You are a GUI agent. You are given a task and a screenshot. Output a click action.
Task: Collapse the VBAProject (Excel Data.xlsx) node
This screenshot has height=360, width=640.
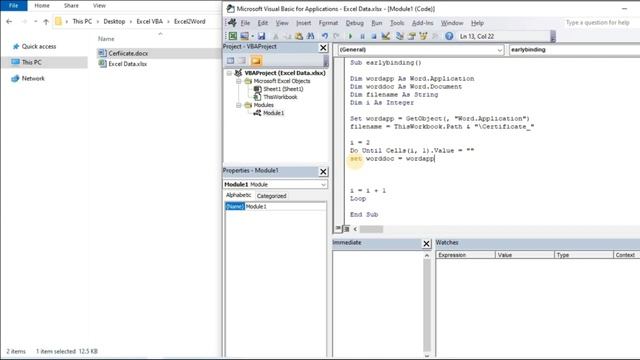229,73
